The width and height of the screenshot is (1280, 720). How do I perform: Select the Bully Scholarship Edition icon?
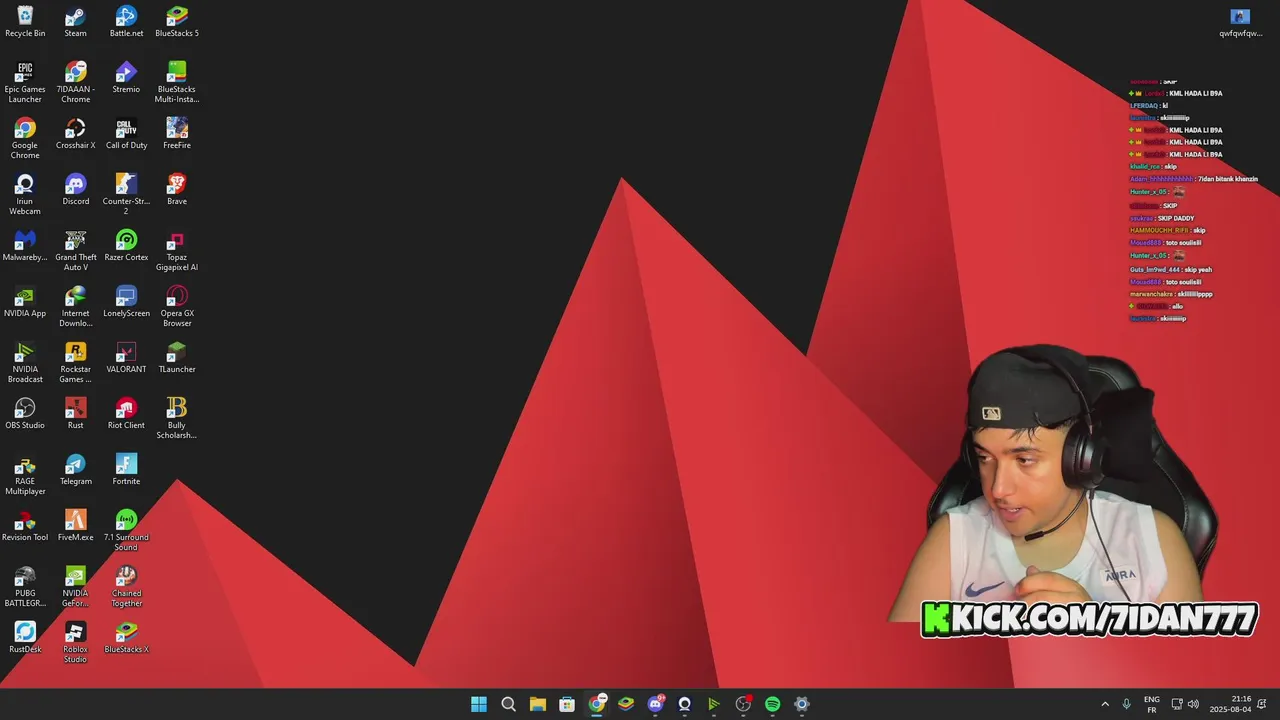coord(177,418)
